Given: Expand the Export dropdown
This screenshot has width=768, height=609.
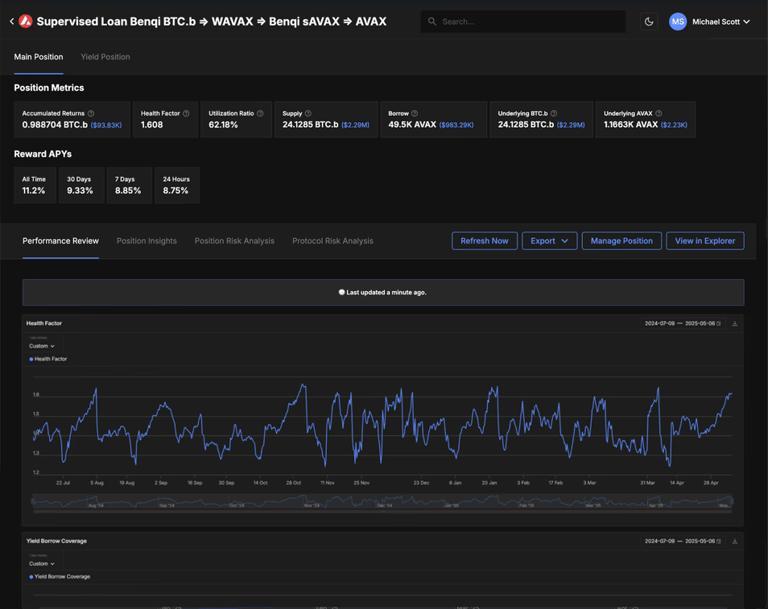Looking at the screenshot, I should [x=549, y=241].
